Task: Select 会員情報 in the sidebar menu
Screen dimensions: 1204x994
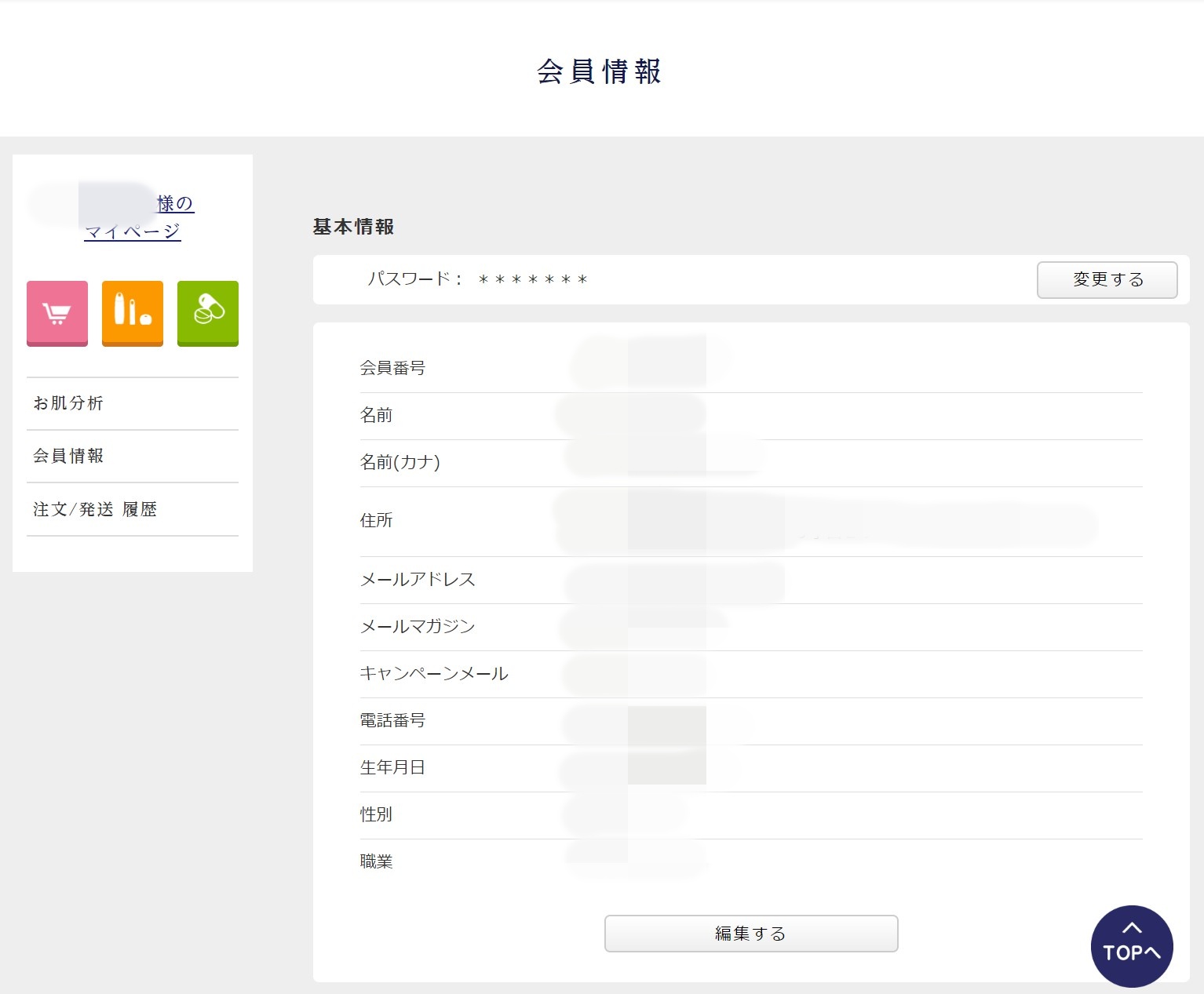Action: (x=68, y=456)
